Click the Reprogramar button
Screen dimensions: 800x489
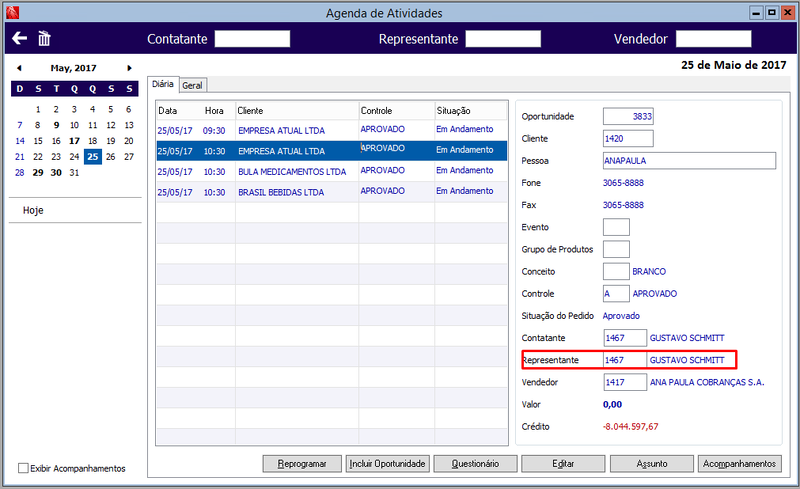click(x=302, y=463)
